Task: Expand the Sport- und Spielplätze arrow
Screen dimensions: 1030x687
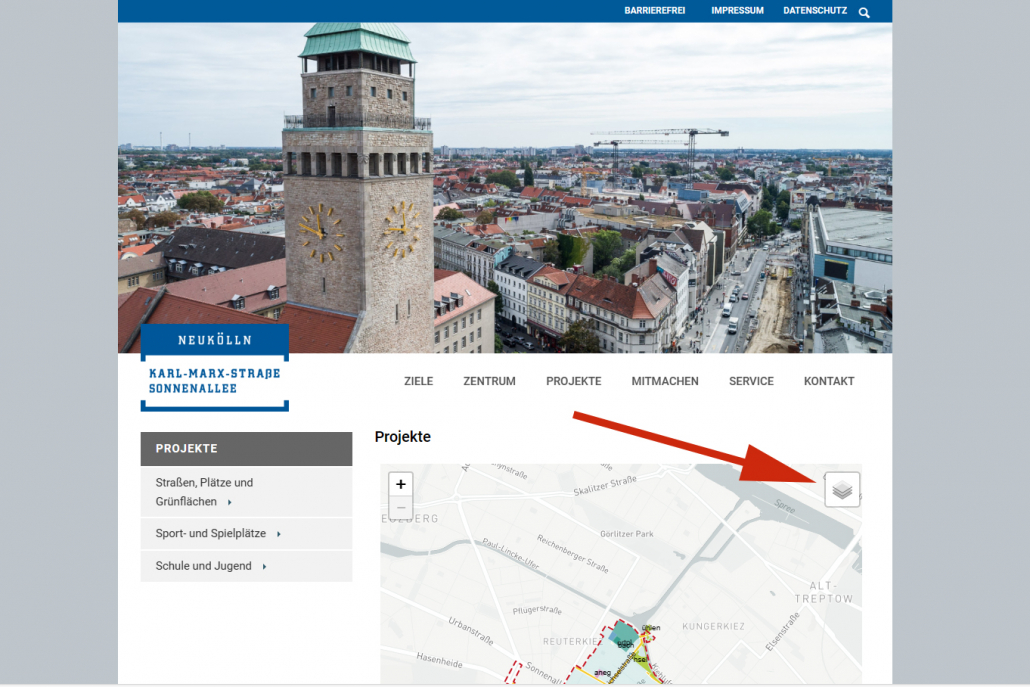Action: pos(279,534)
